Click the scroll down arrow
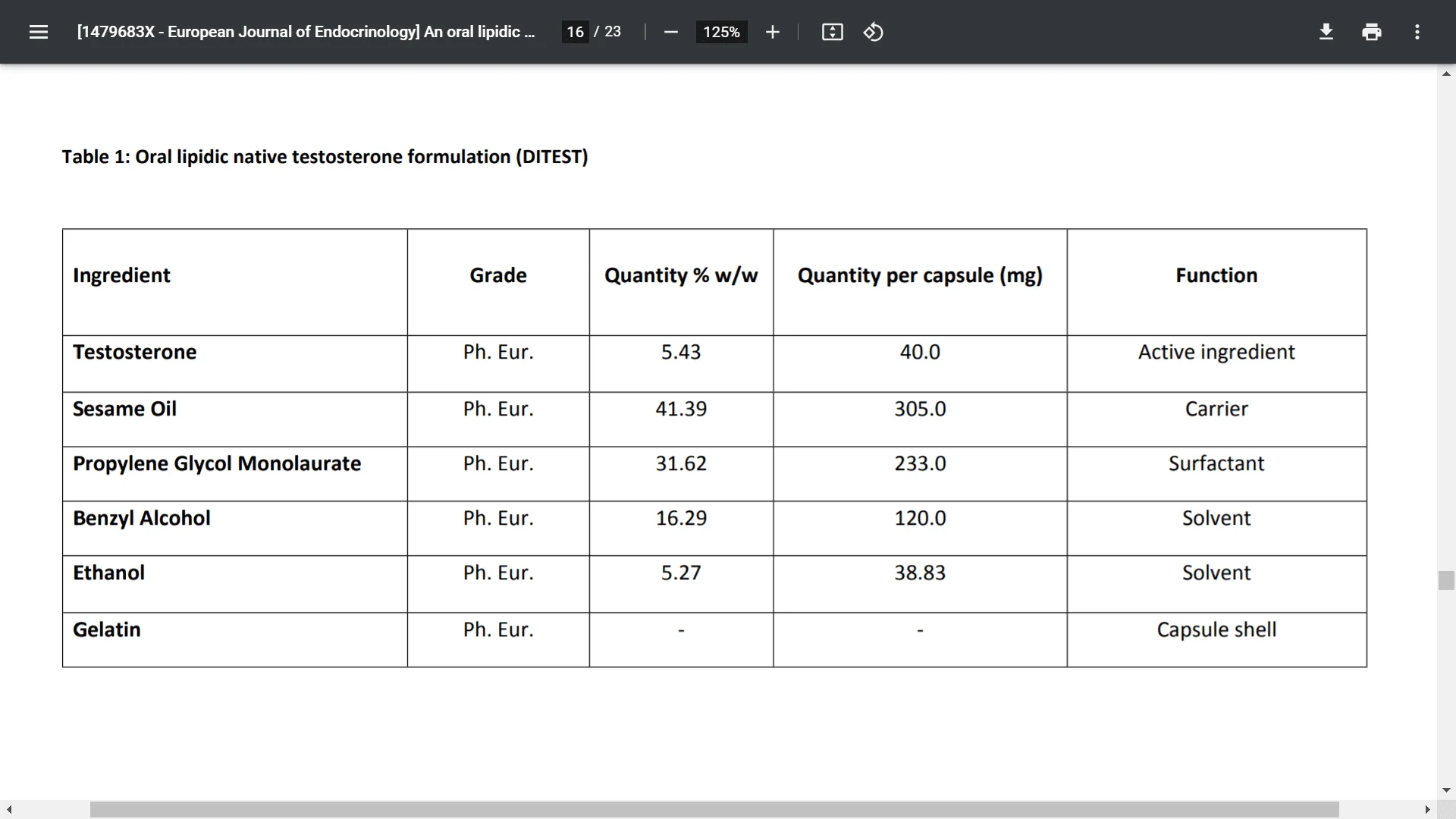The height and width of the screenshot is (819, 1456). tap(1446, 790)
